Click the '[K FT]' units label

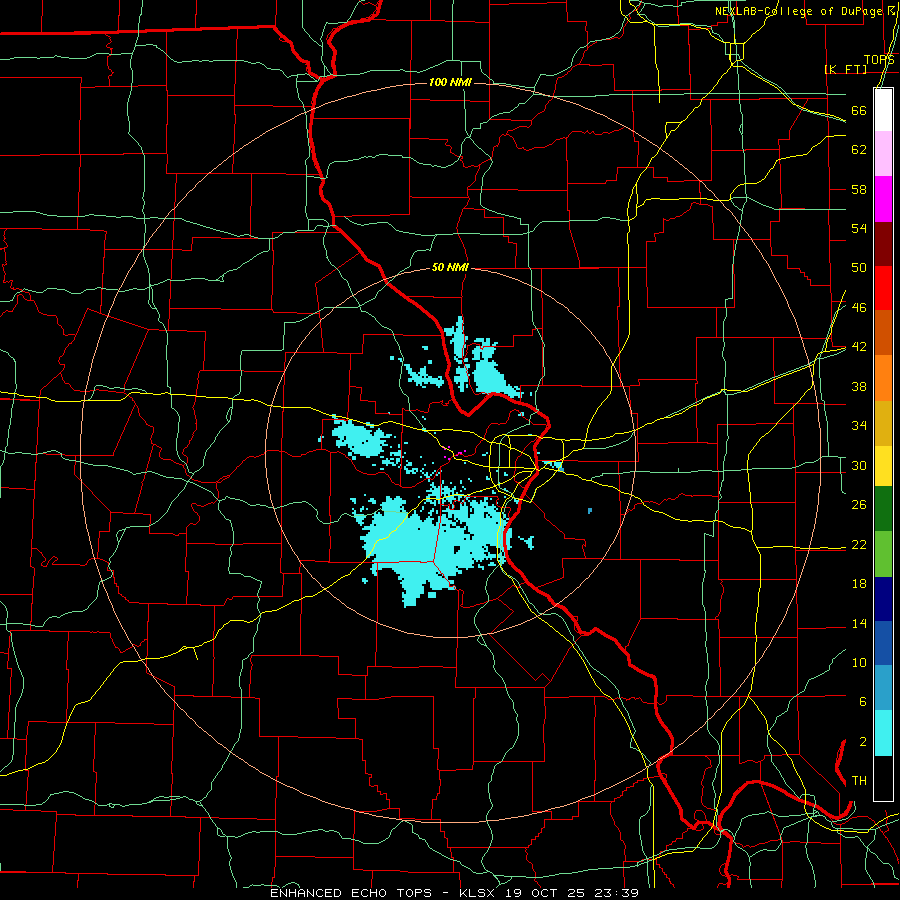[846, 69]
